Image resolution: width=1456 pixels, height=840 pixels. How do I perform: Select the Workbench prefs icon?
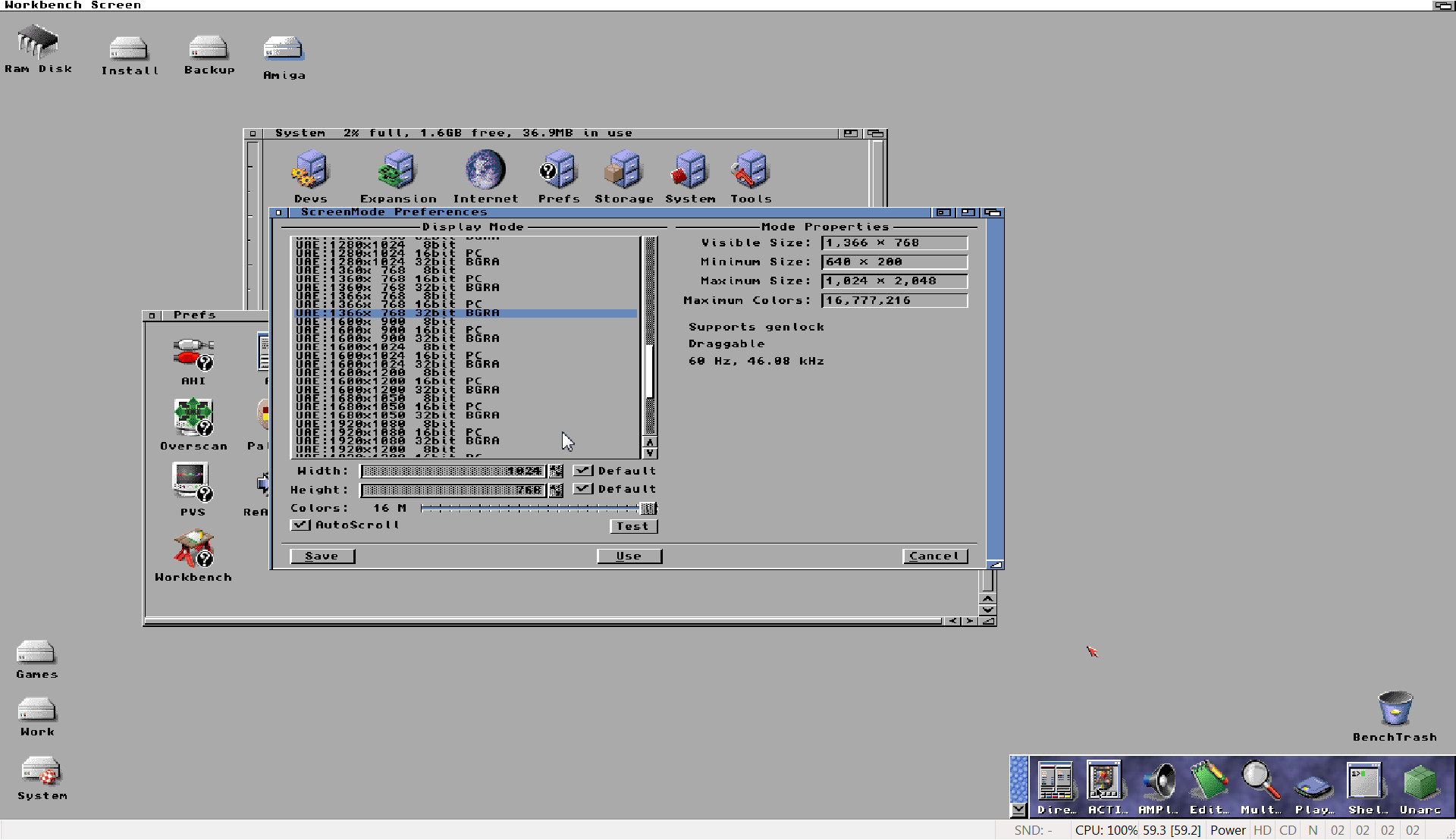193,556
